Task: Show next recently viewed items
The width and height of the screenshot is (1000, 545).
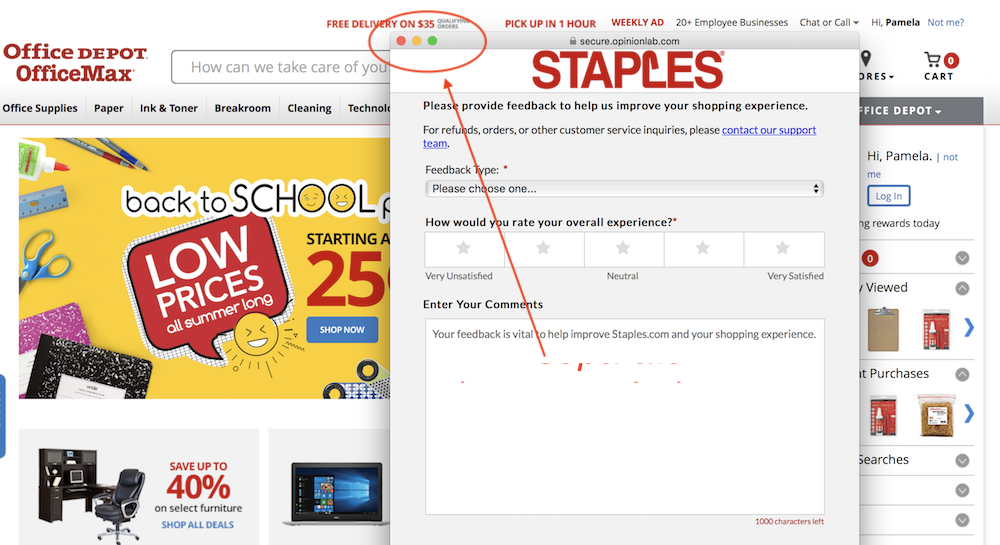Action: (x=969, y=328)
